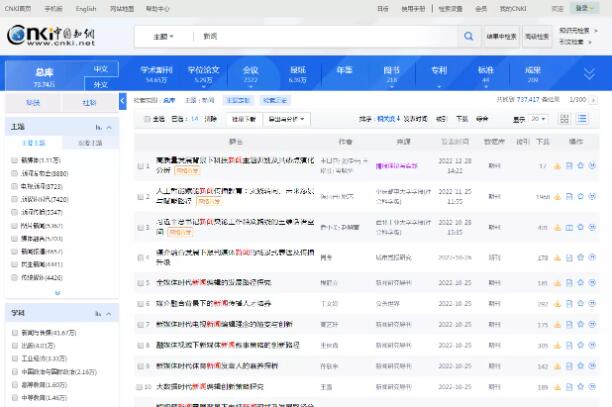
Task: Switch to list view icon
Action: [x=582, y=119]
